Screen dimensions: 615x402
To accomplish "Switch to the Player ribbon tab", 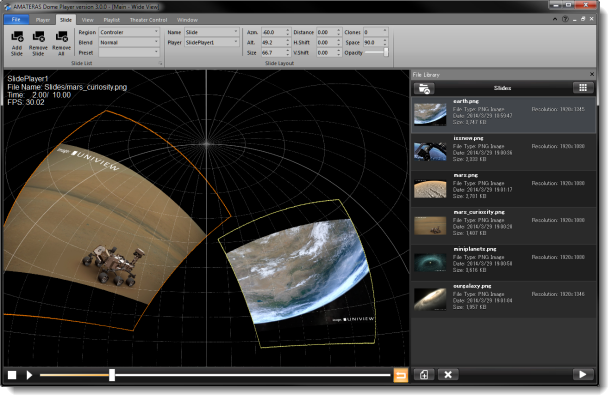I will (x=43, y=20).
